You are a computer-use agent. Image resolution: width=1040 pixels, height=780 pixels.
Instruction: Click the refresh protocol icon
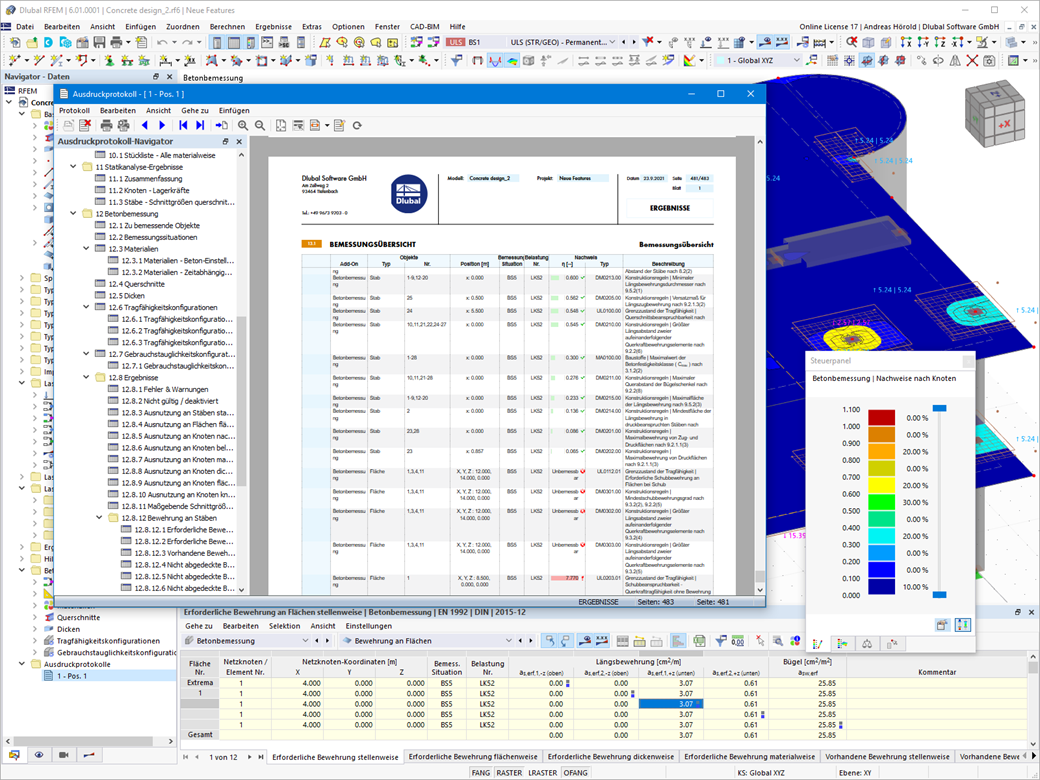pyautogui.click(x=357, y=125)
